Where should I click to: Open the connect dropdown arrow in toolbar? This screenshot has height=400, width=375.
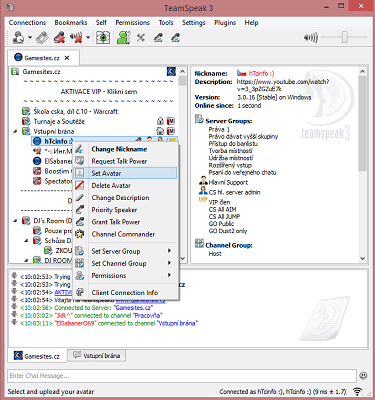pyautogui.click(x=30, y=37)
